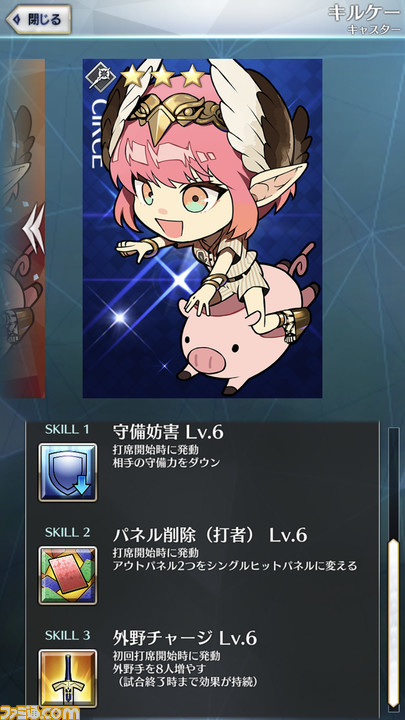Open the Circe character card artwork
405x720 pixels.
(x=202, y=228)
